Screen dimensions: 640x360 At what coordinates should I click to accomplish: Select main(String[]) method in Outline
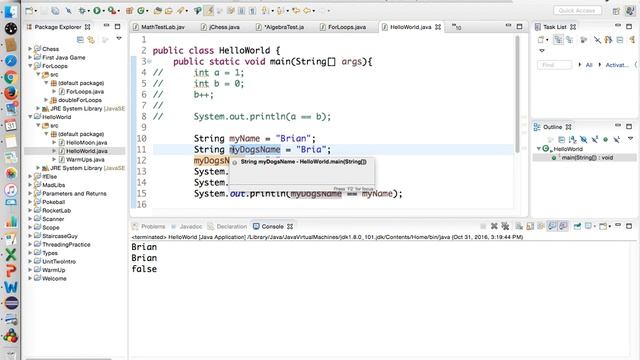pos(587,158)
